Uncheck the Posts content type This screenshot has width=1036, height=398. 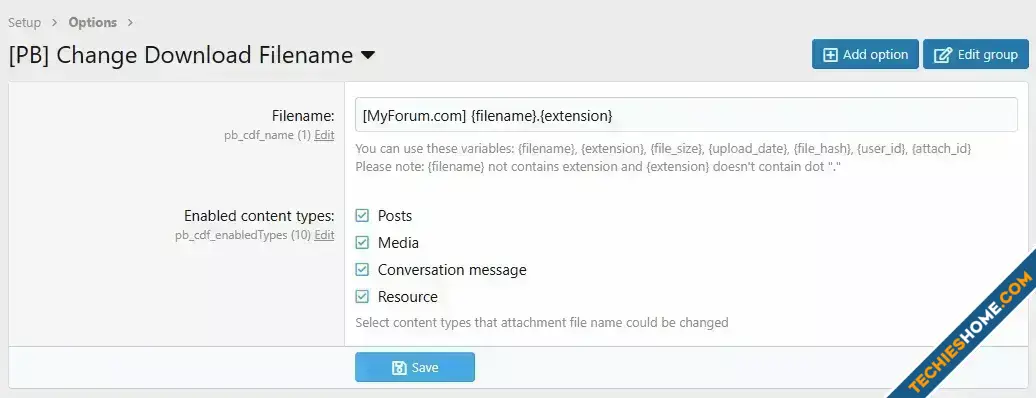tap(362, 216)
